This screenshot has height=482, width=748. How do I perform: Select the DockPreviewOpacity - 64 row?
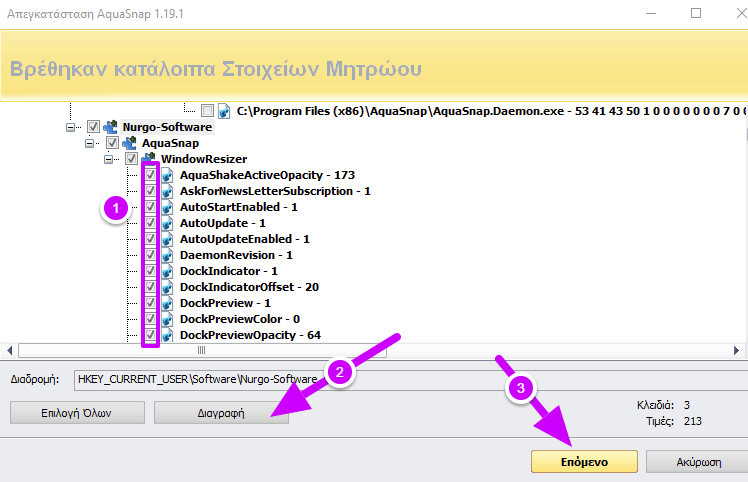tap(250, 335)
